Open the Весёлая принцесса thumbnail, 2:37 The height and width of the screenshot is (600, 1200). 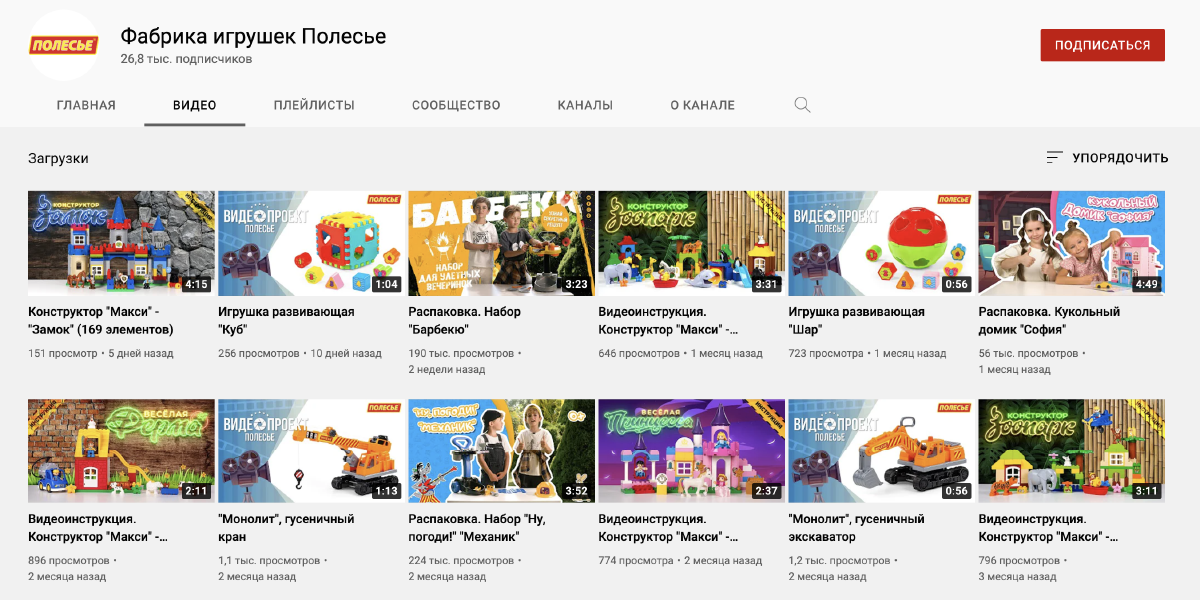click(x=691, y=451)
